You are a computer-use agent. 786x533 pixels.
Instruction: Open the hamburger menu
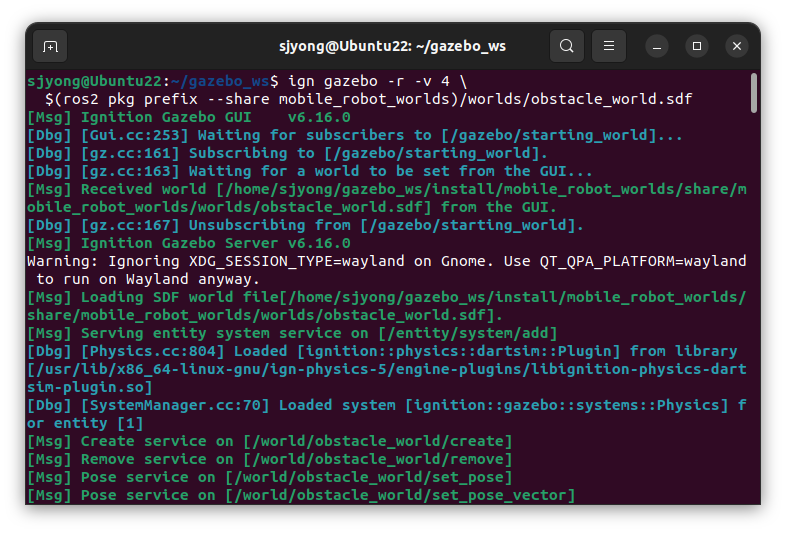click(x=609, y=46)
